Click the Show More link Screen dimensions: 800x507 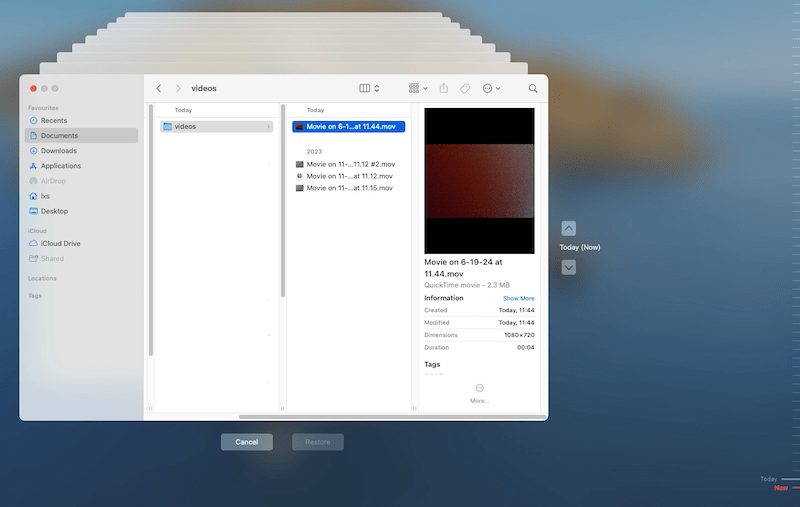pos(518,298)
